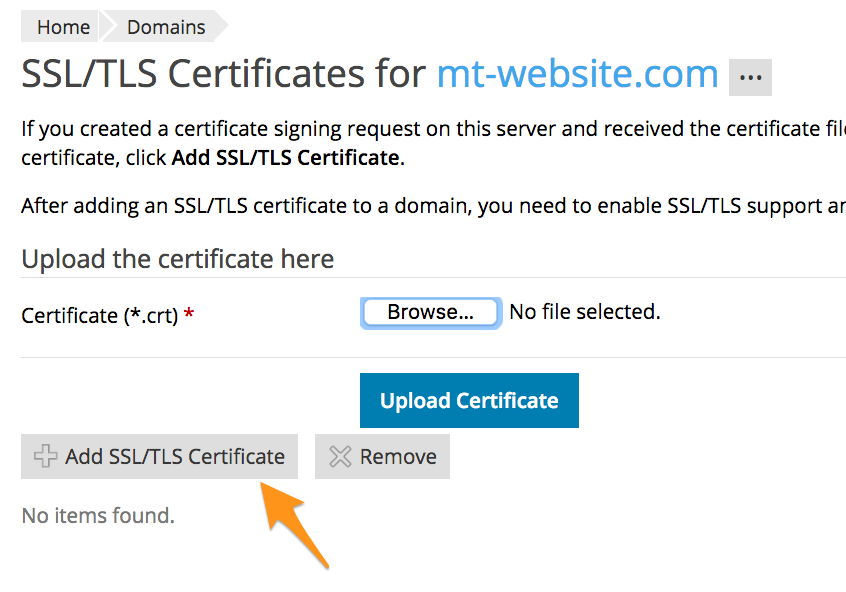This screenshot has width=846, height=592.
Task: Click the Remove button
Action: point(382,456)
